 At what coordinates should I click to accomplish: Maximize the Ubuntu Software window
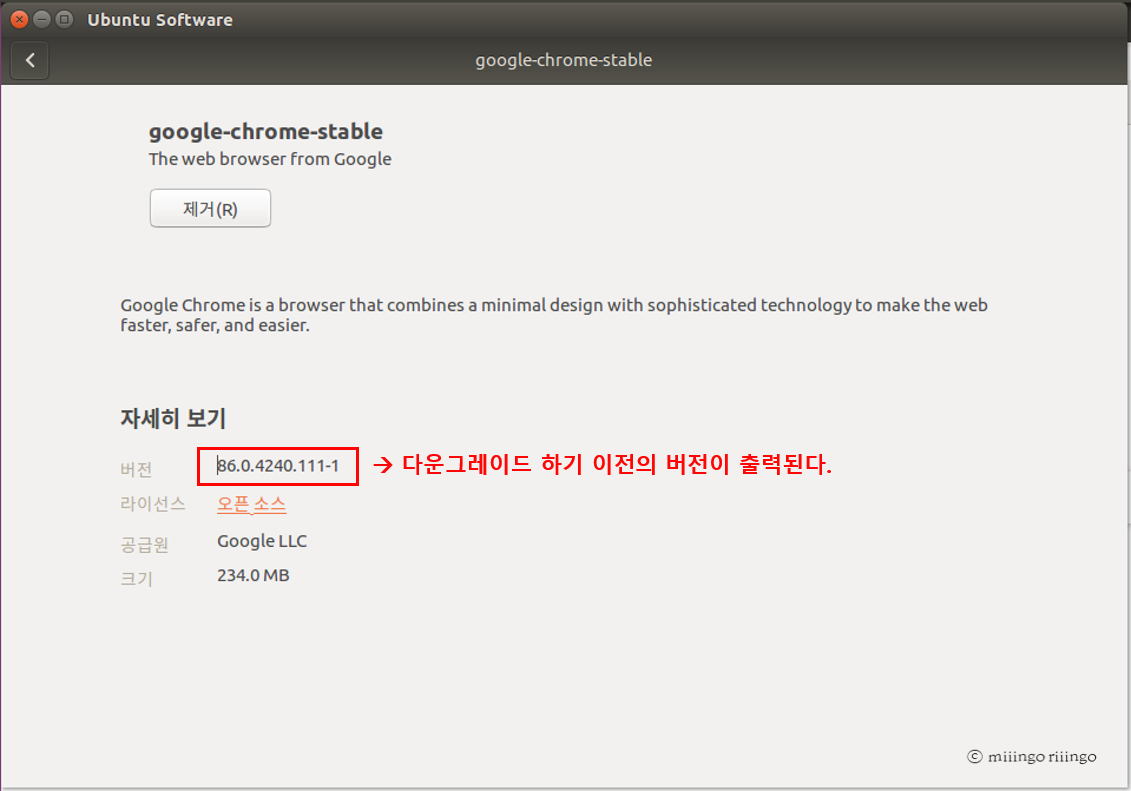(x=64, y=19)
